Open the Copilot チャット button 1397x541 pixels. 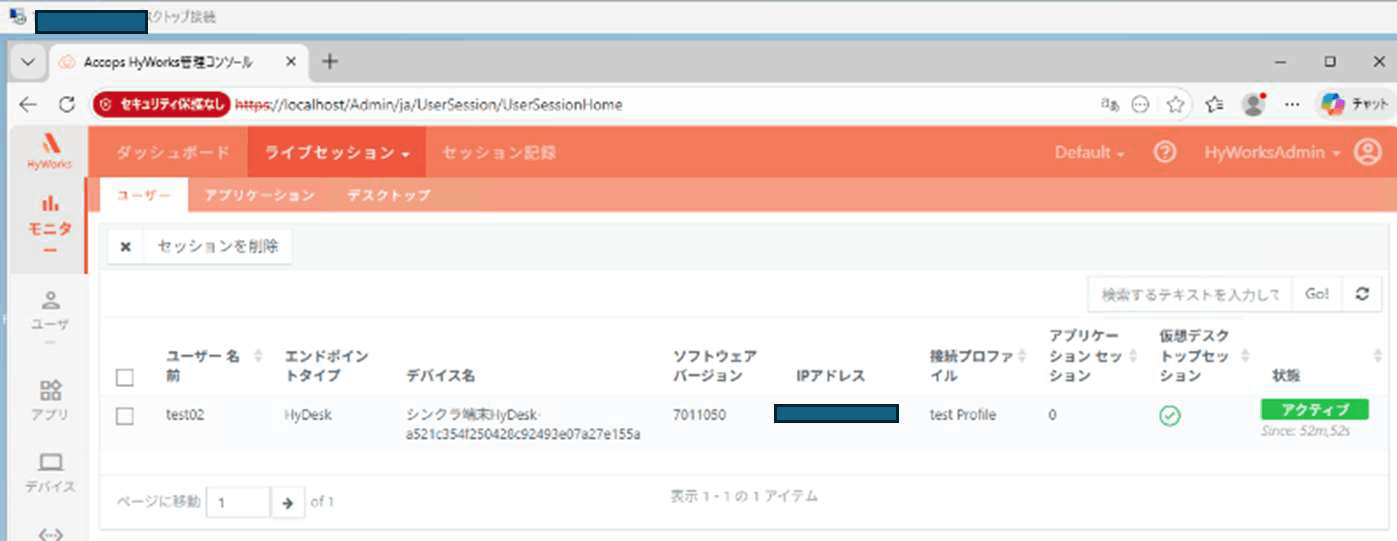[1354, 104]
